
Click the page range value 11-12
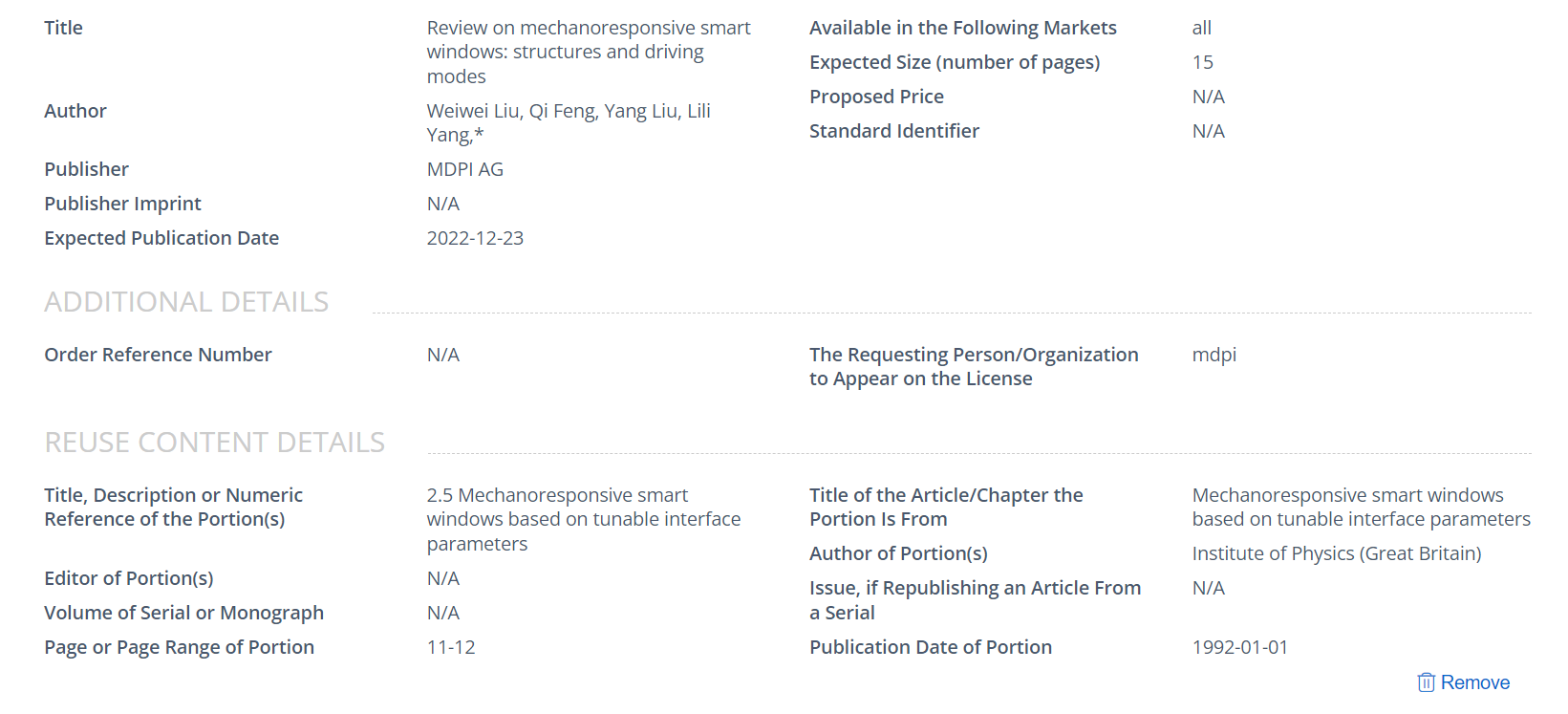tap(451, 647)
